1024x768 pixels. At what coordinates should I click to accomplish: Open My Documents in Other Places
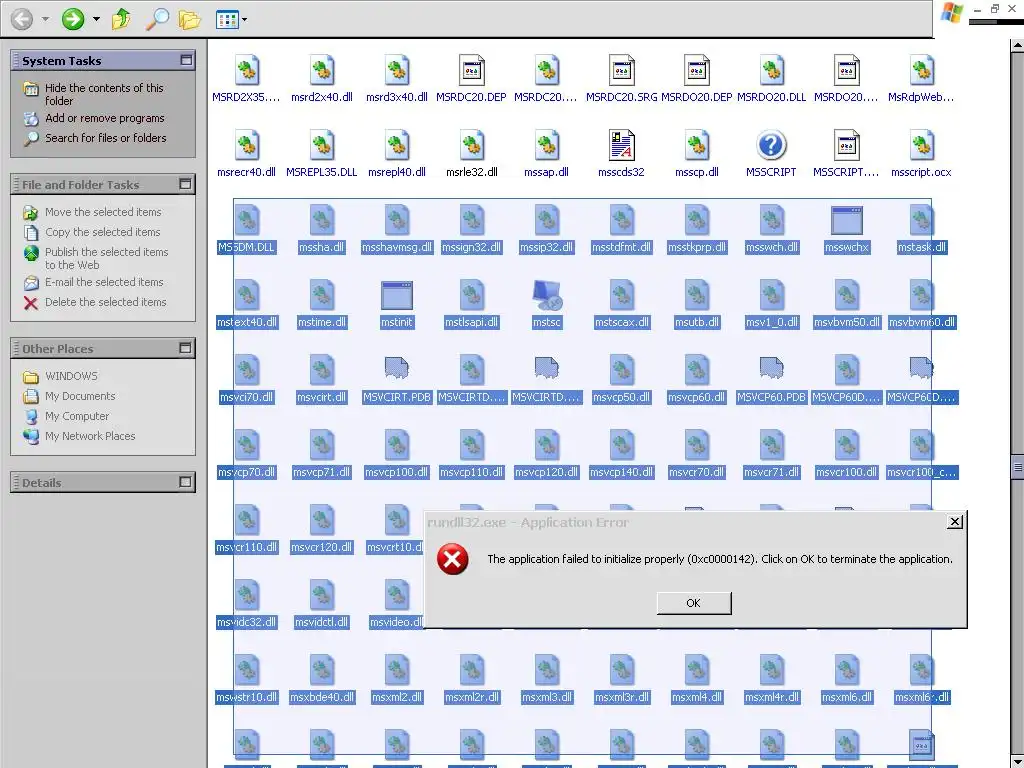[x=80, y=396]
